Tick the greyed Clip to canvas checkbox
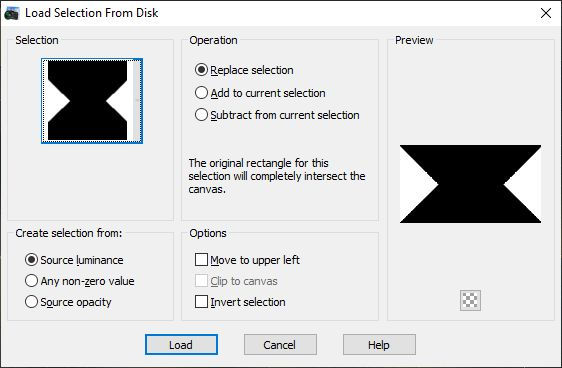 pos(236,281)
